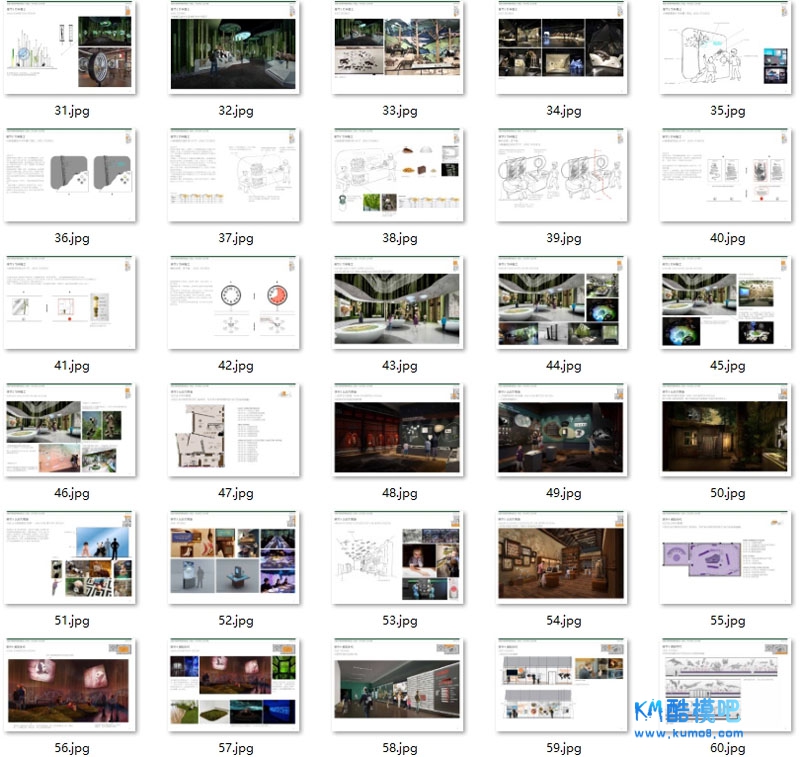
Task: Open thumbnail of 32.jpg forest scene
Action: (234, 50)
